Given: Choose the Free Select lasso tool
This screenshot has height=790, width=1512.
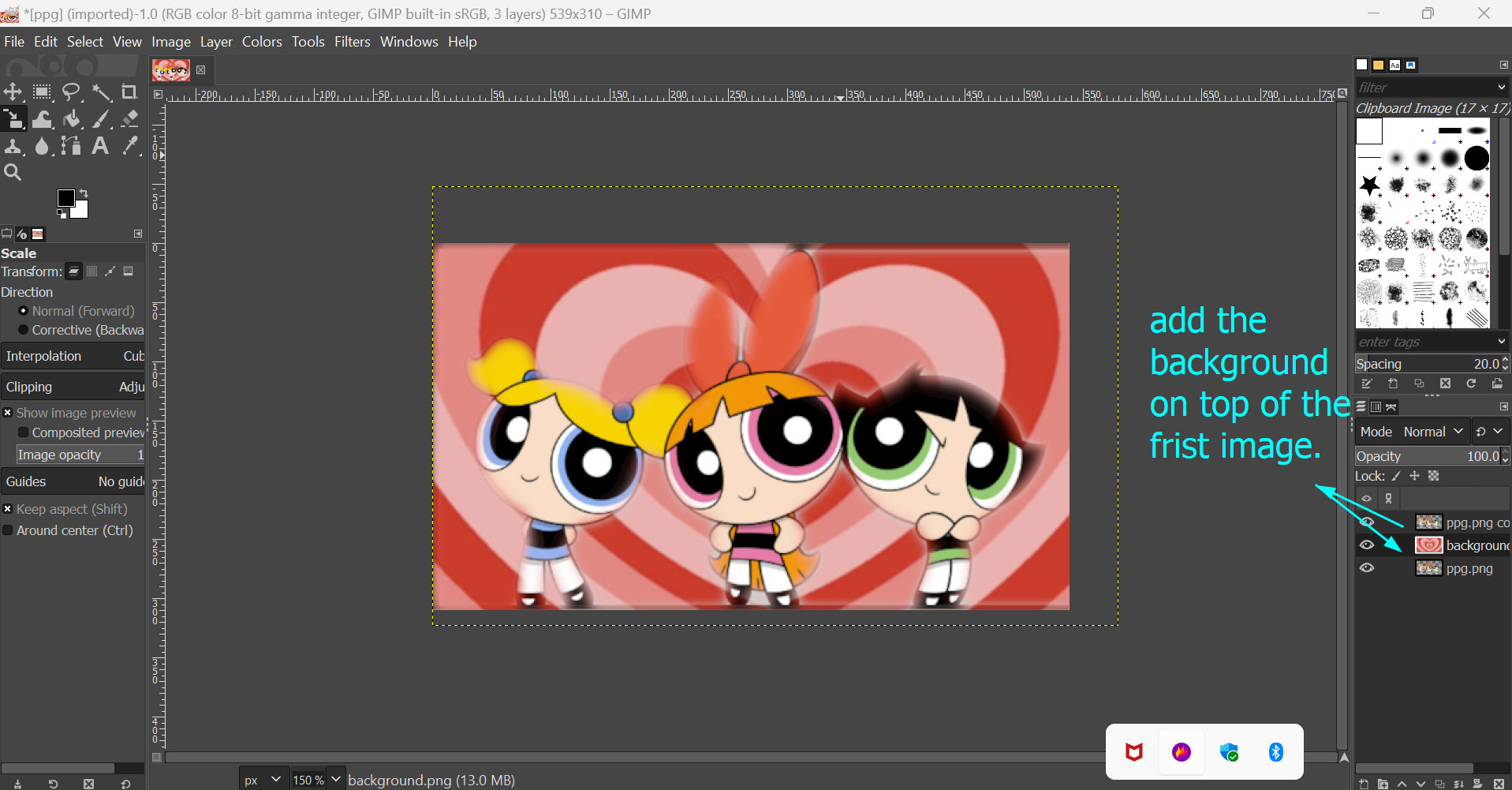Looking at the screenshot, I should (72, 92).
